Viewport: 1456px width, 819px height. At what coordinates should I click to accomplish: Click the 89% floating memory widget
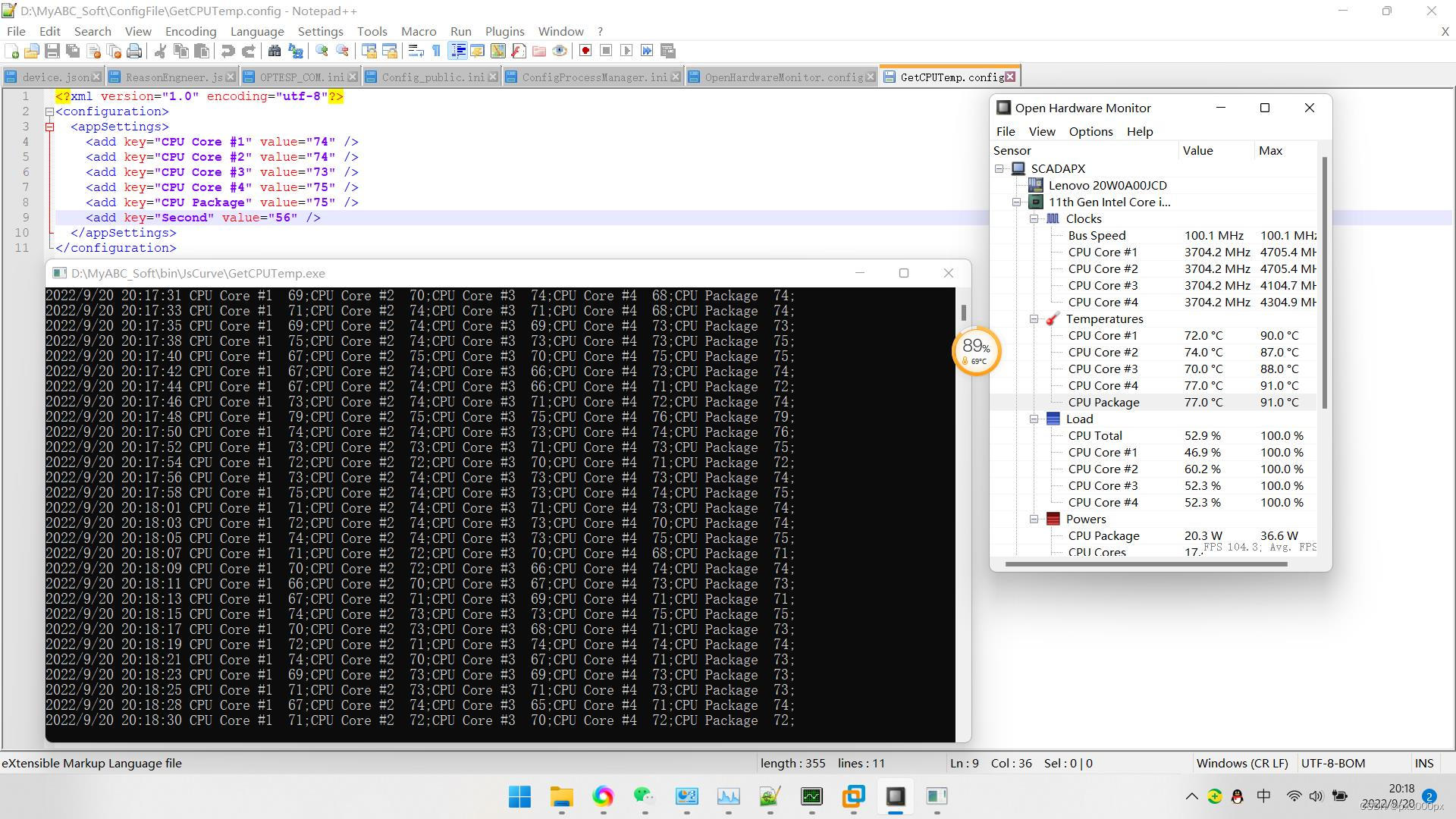pos(976,351)
